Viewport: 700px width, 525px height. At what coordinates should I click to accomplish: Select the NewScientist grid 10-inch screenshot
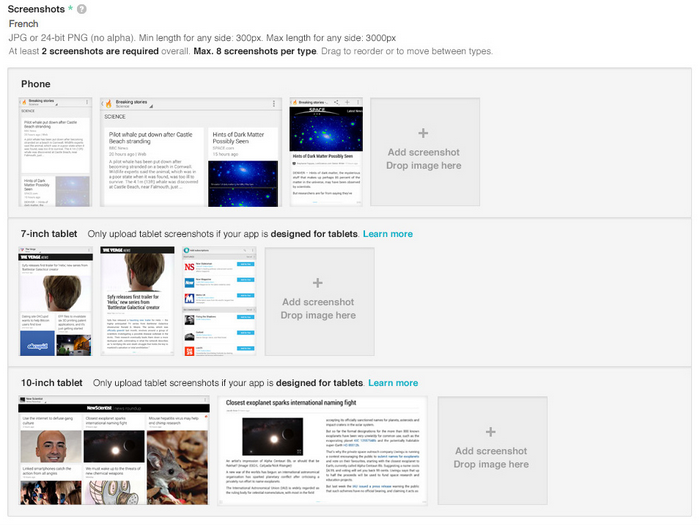(x=114, y=450)
